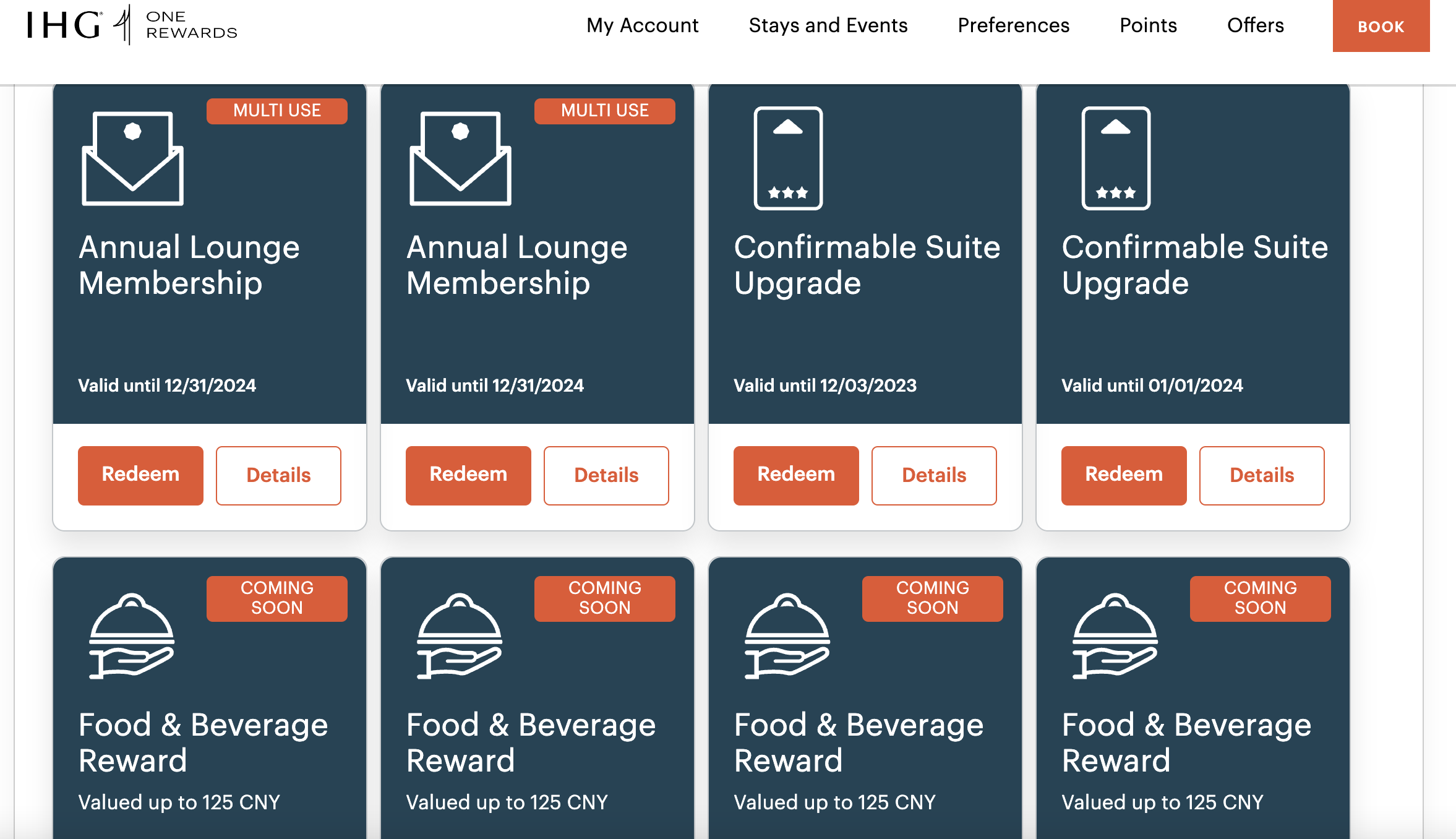The width and height of the screenshot is (1456, 839).
Task: Click 'Valid until 12/03/2023' text
Action: pos(825,385)
